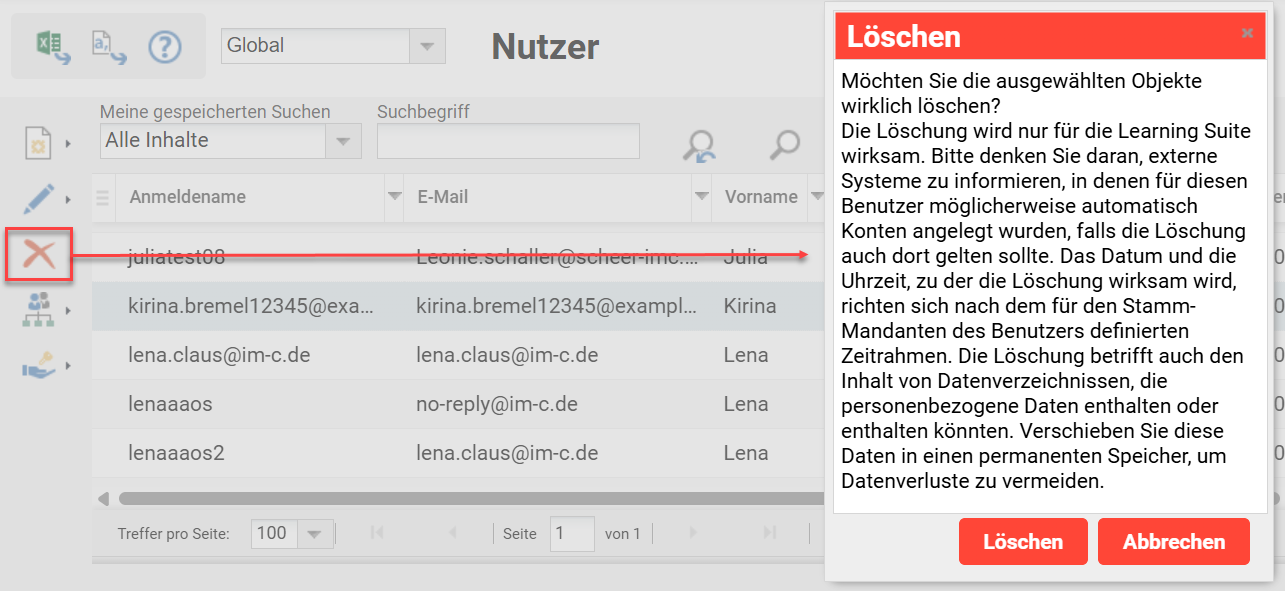Expand arrow next to group hierarchy icon
Screen dimensions: 1285x591
tap(68, 311)
